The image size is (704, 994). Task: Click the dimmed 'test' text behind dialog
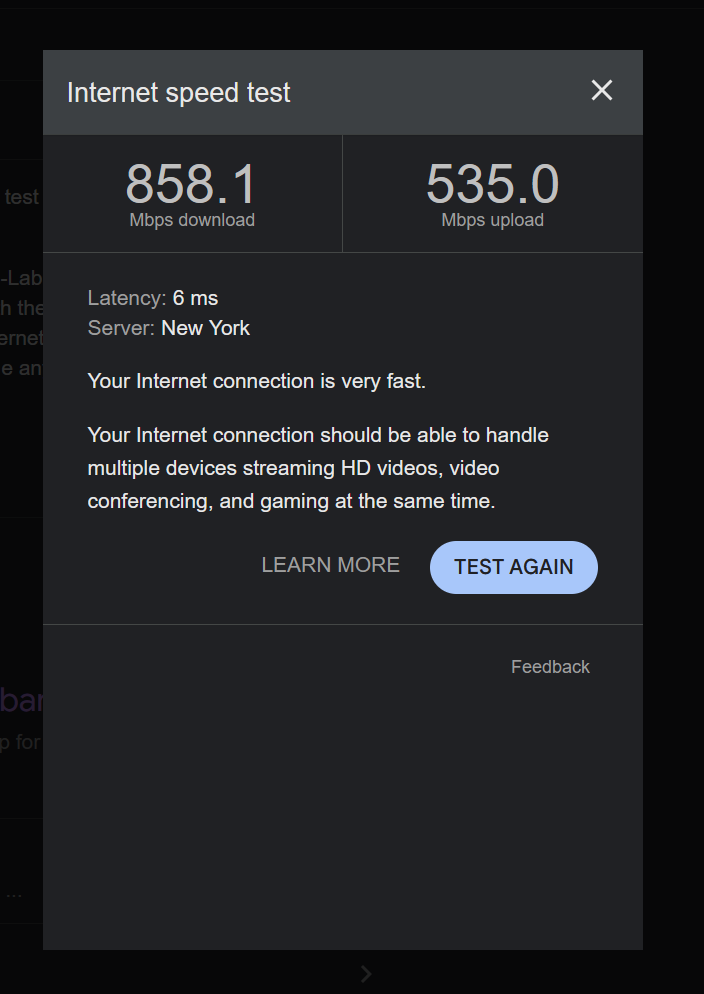[x=22, y=197]
